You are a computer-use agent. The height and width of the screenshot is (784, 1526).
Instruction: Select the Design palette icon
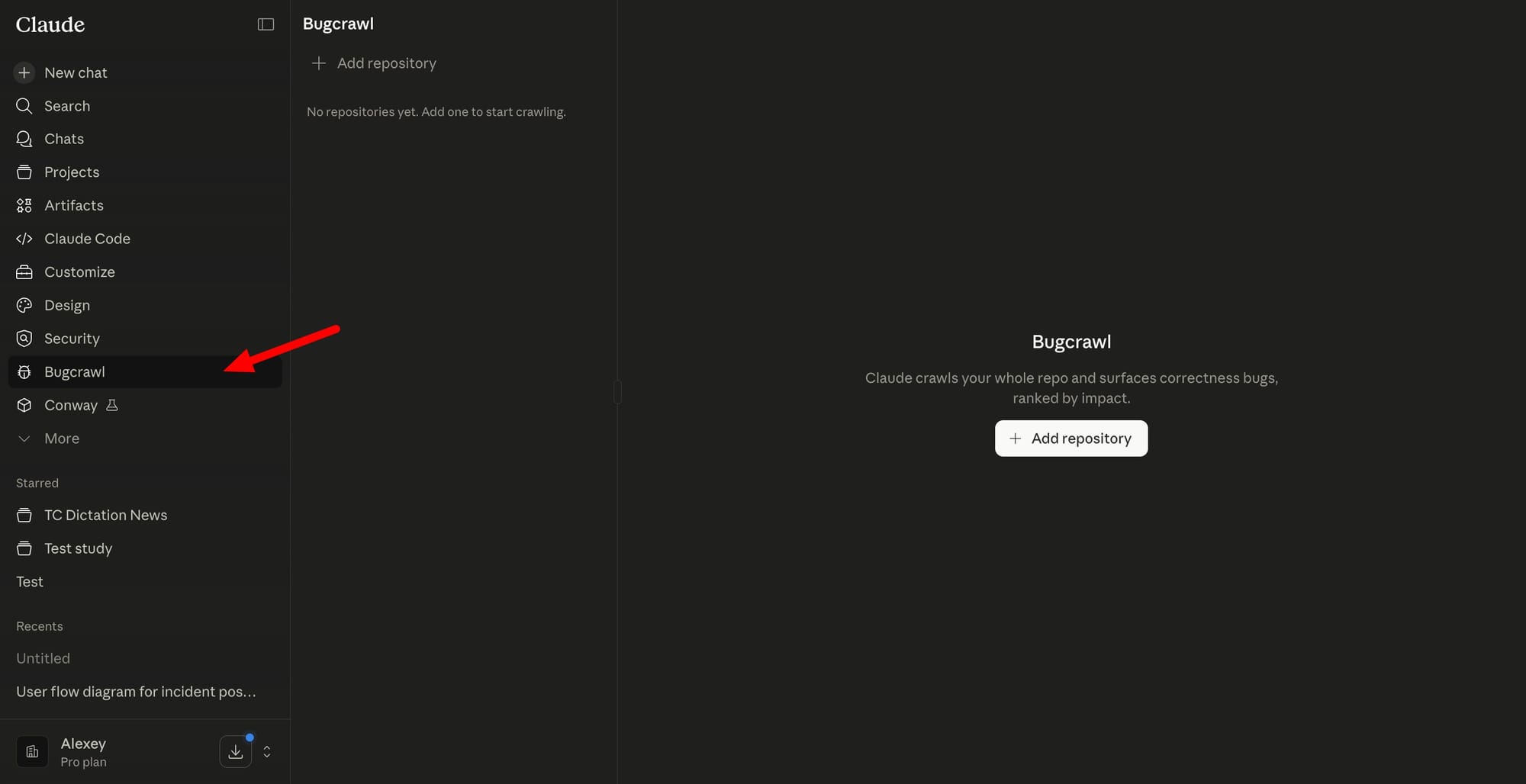24,305
